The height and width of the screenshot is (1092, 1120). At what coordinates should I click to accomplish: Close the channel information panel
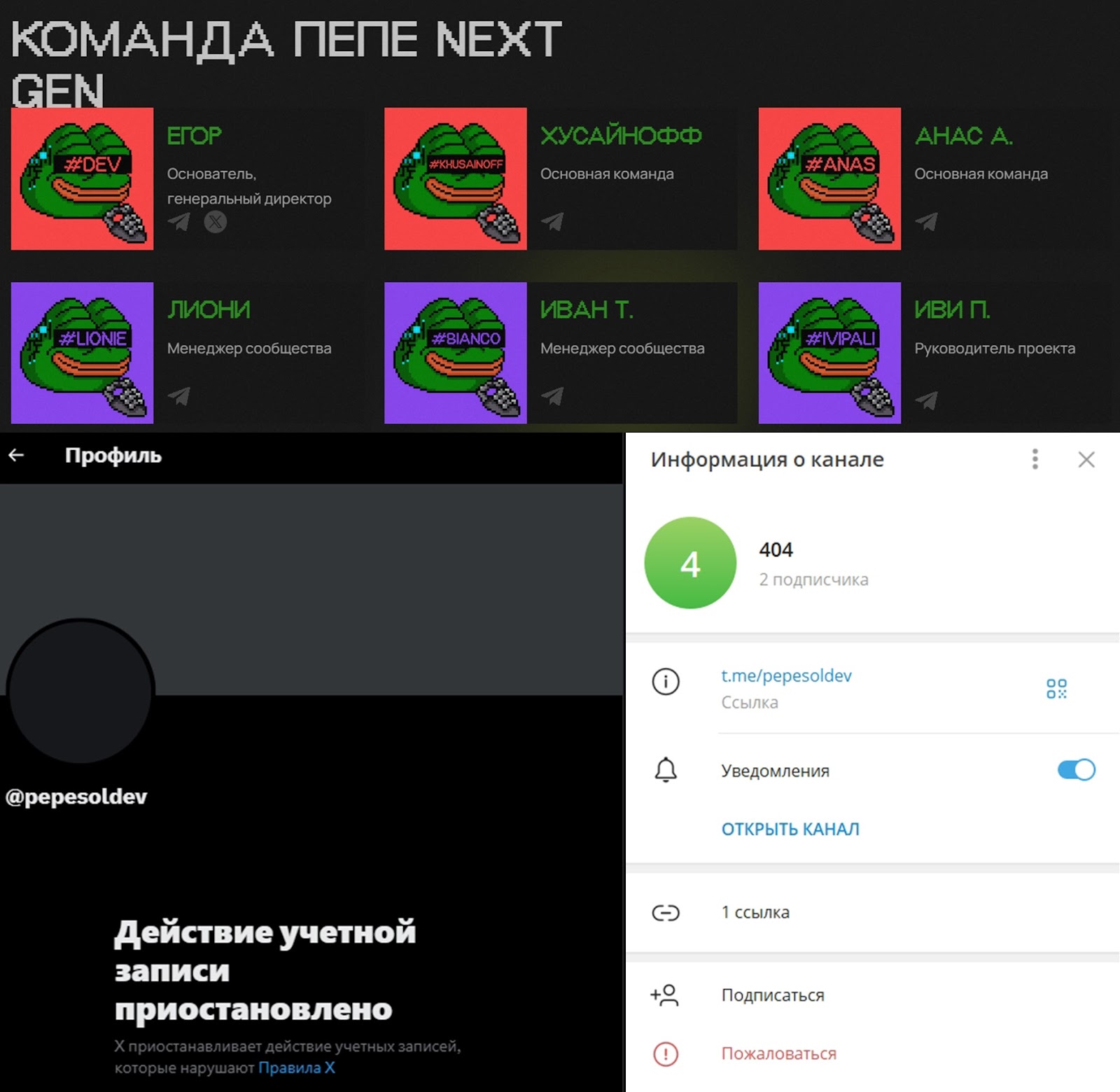(x=1086, y=459)
